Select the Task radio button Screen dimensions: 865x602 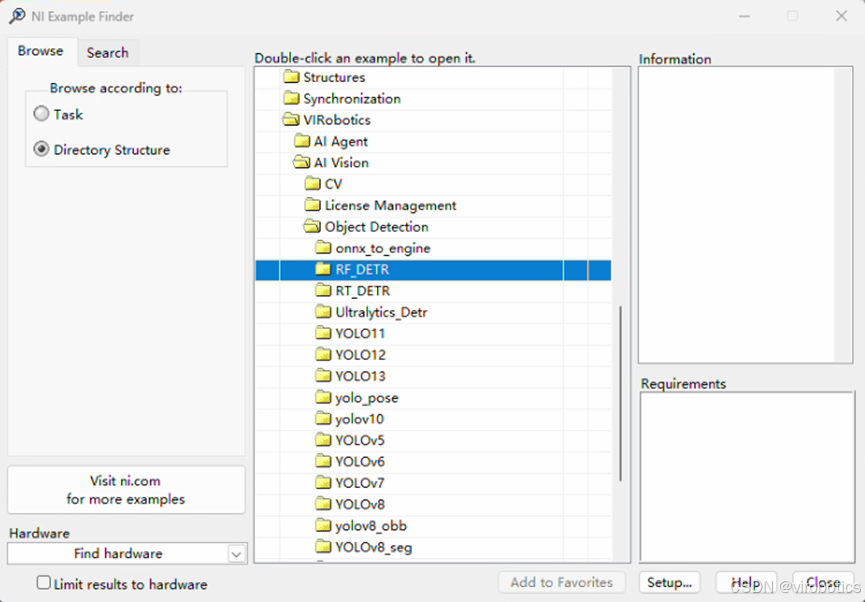[41, 114]
